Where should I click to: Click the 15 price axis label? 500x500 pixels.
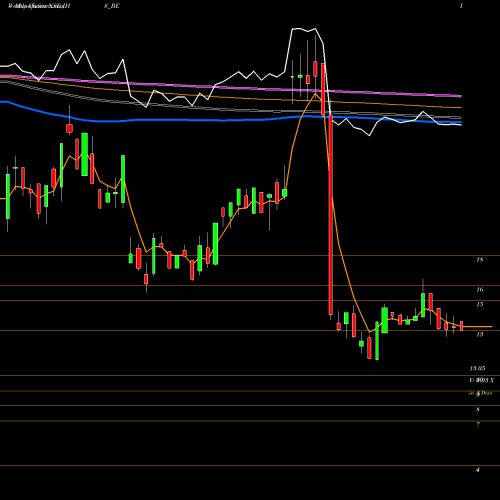coord(480,304)
